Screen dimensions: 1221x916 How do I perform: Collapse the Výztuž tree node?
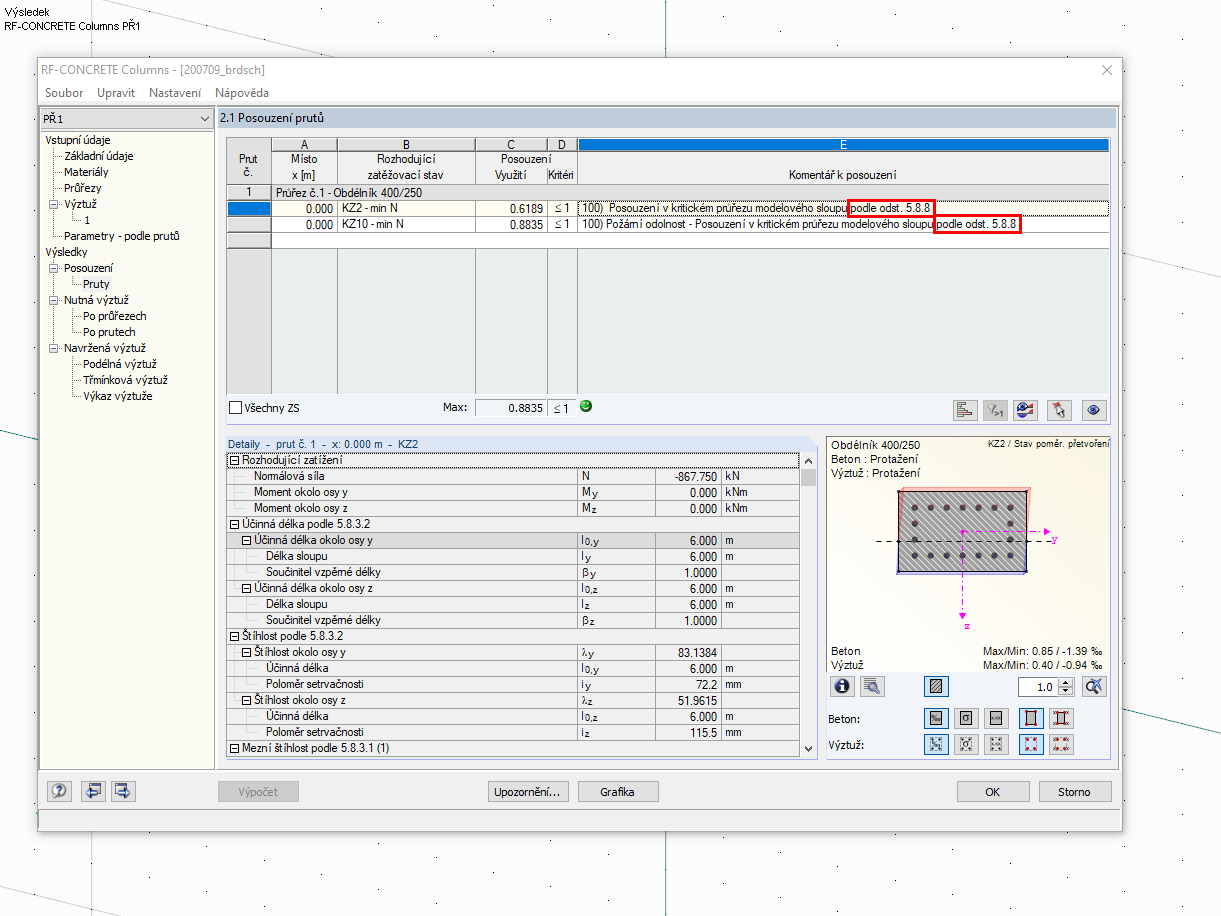55,204
